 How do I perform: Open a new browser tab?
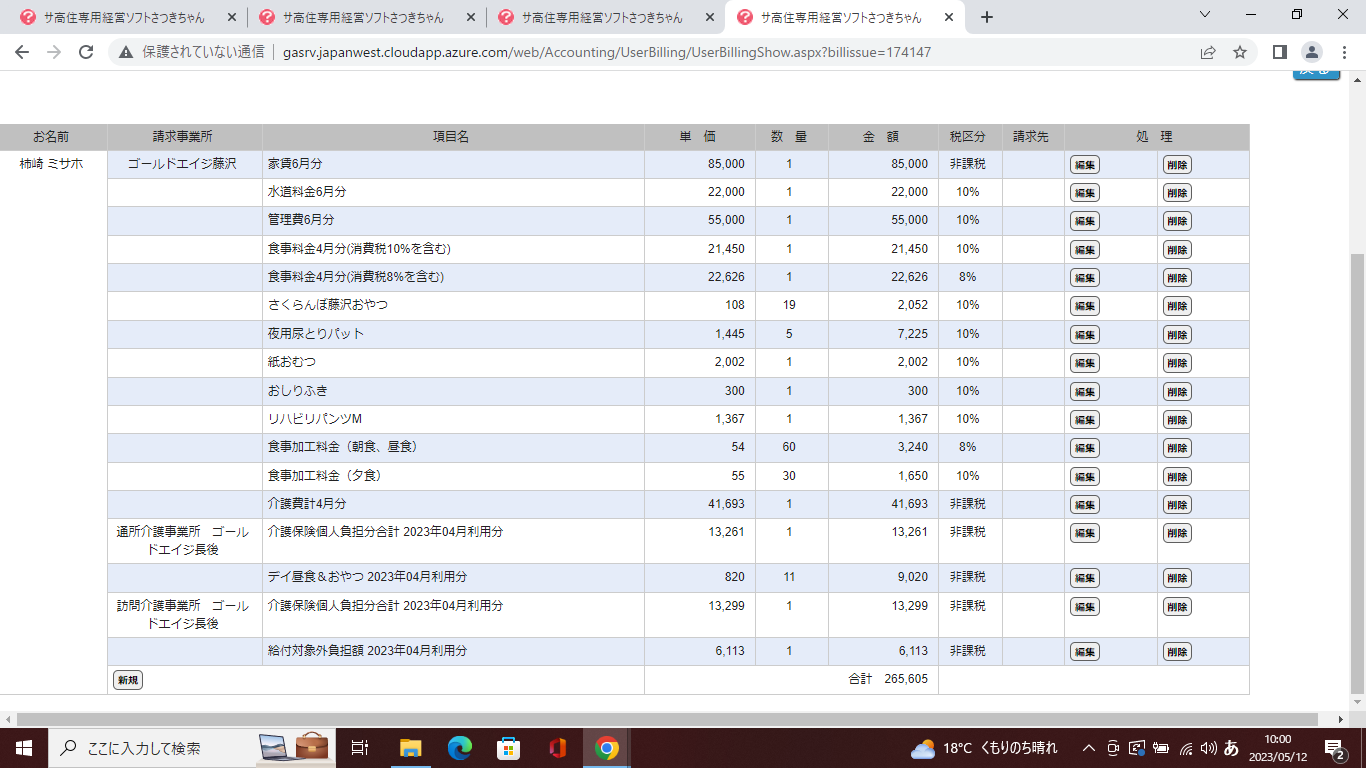(x=987, y=17)
